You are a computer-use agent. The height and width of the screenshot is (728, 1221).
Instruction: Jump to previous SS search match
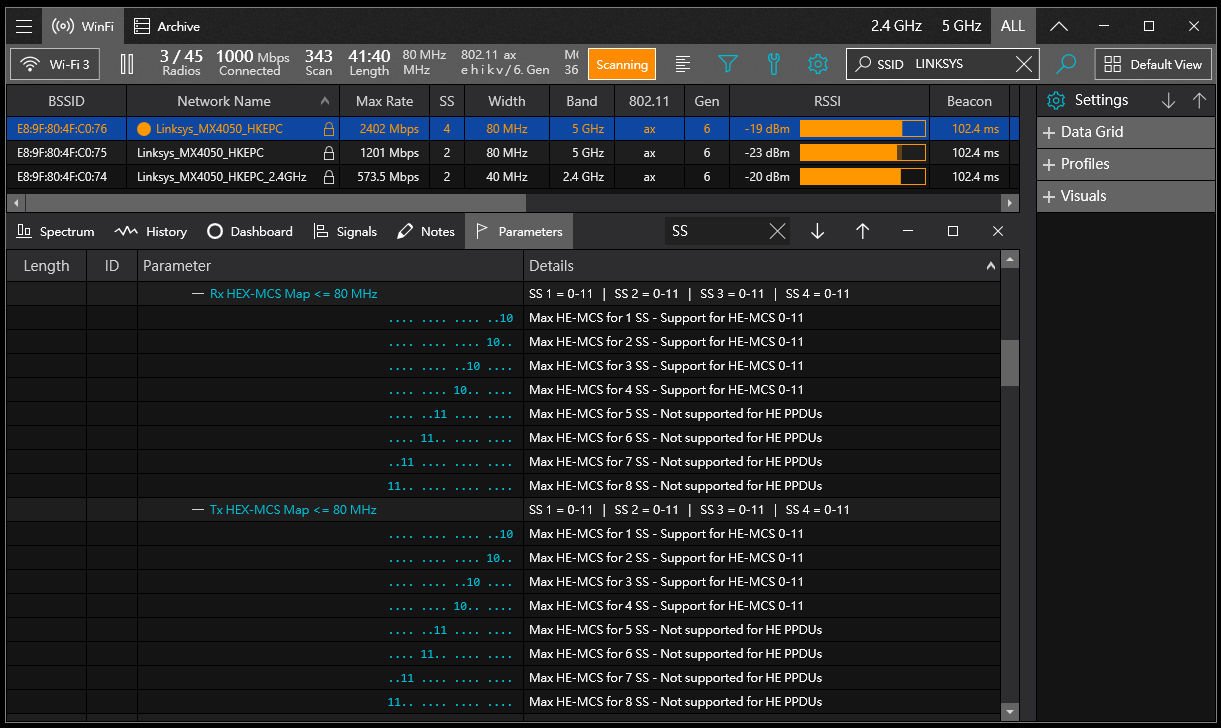pos(862,231)
